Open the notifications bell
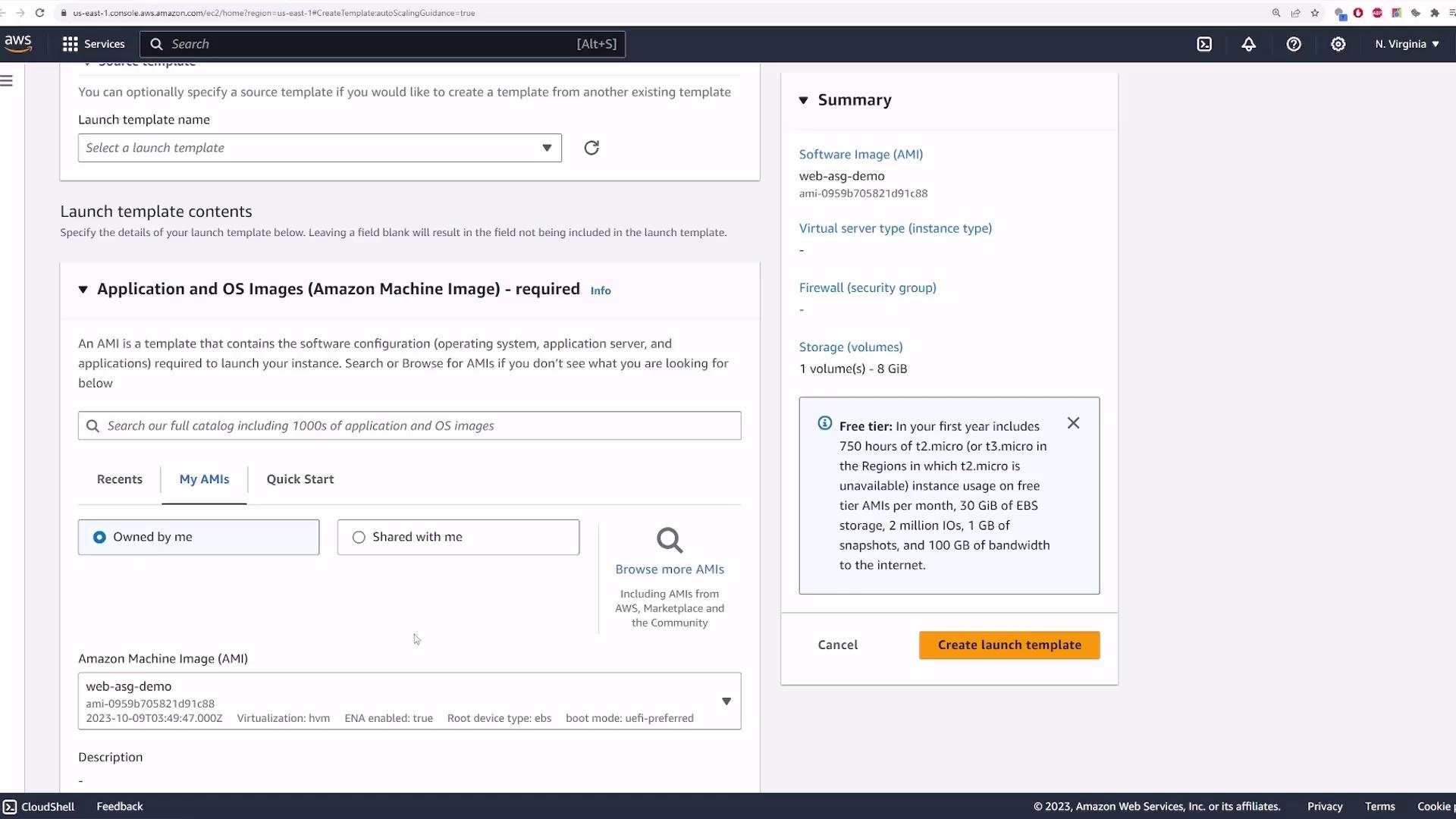1456x819 pixels. 1248,44
